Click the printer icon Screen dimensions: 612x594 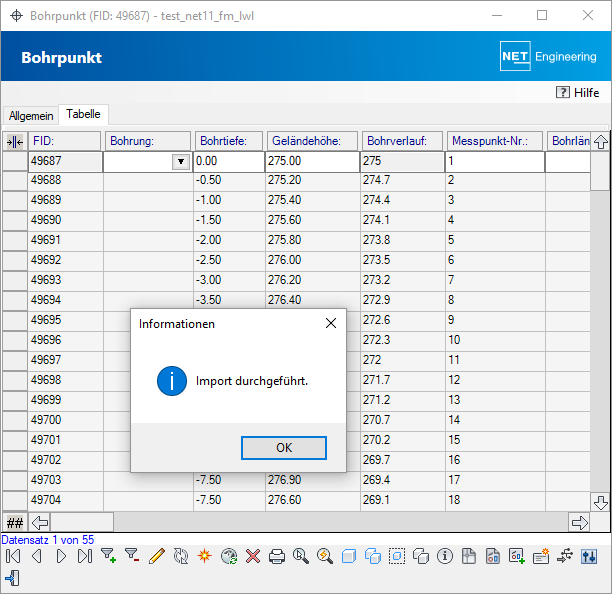click(277, 556)
